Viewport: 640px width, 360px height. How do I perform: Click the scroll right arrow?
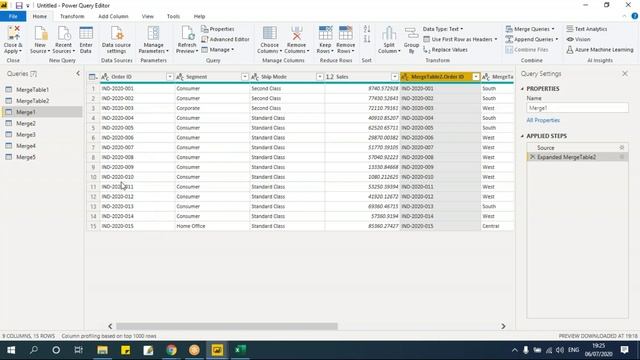tap(503, 326)
